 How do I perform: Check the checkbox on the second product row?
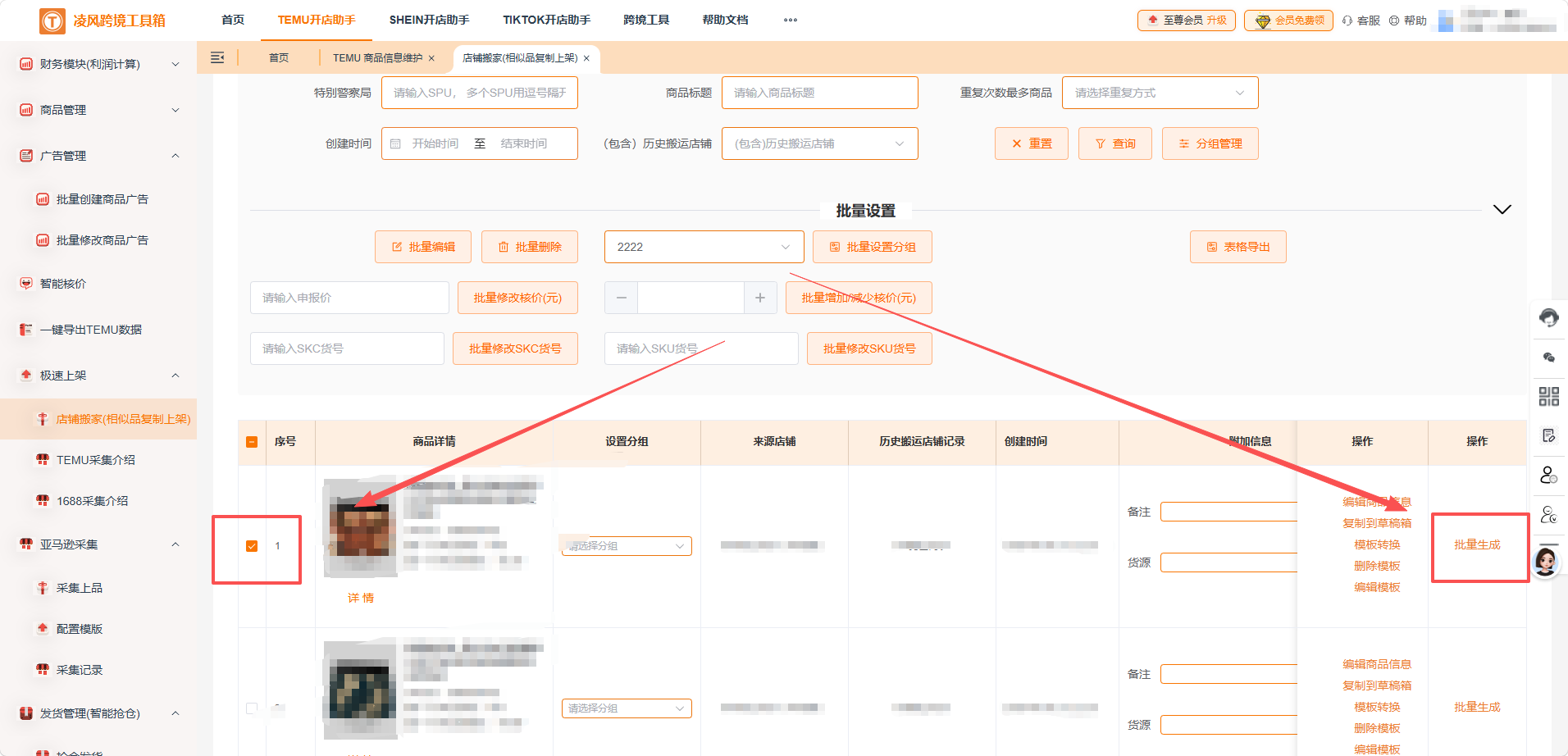pos(252,708)
